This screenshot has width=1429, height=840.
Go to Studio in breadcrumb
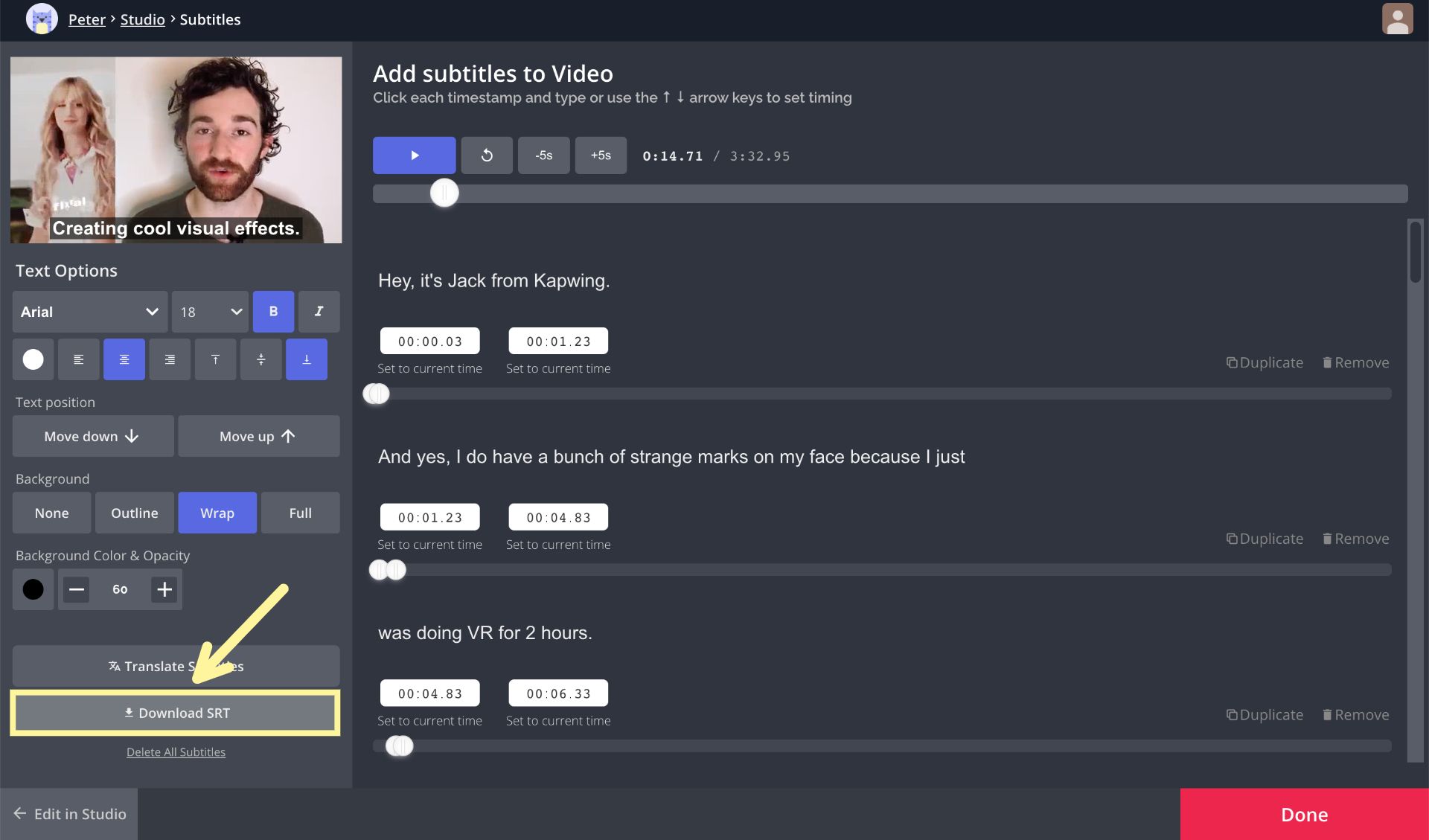pyautogui.click(x=142, y=19)
